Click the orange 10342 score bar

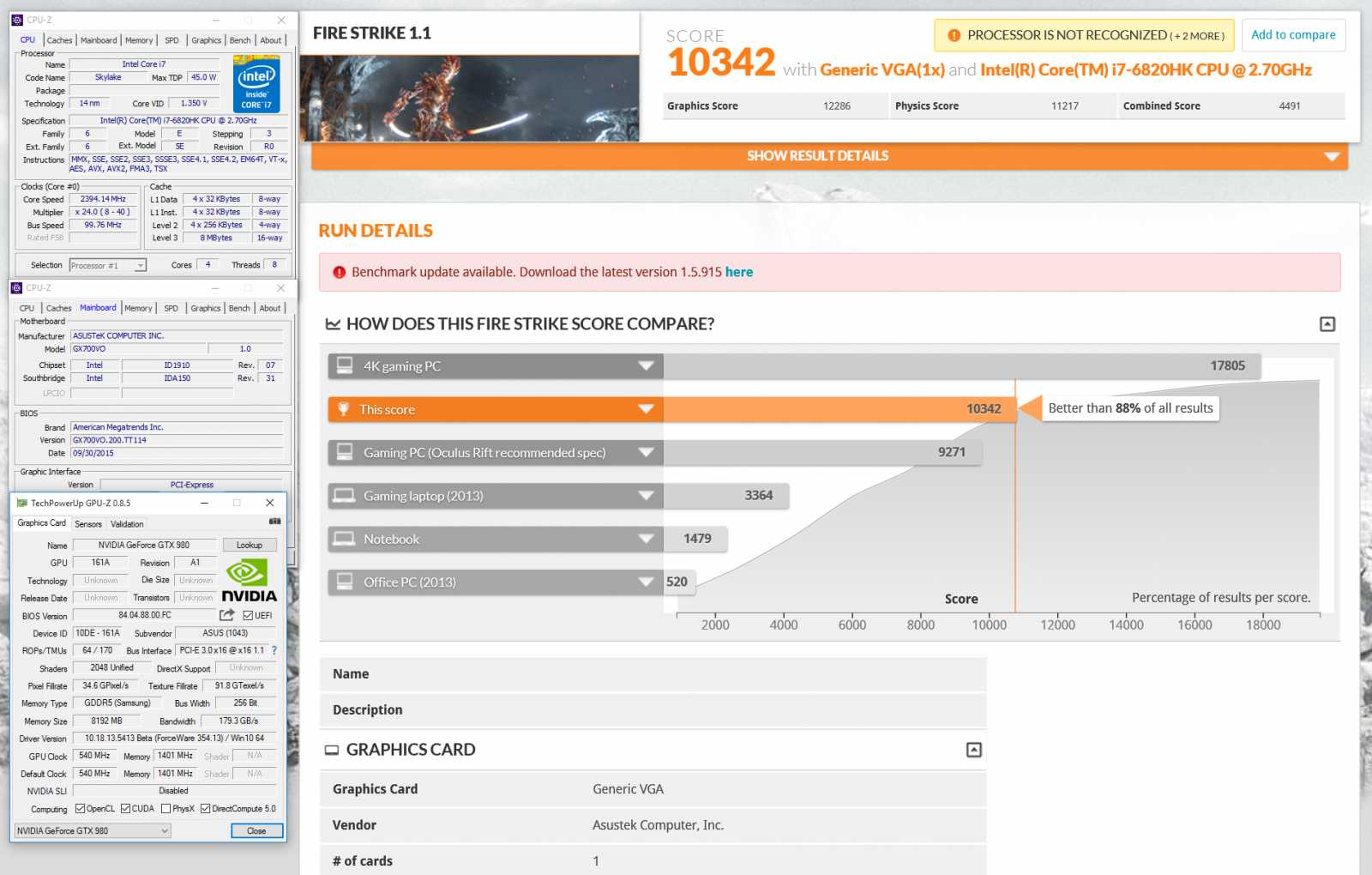pos(839,409)
